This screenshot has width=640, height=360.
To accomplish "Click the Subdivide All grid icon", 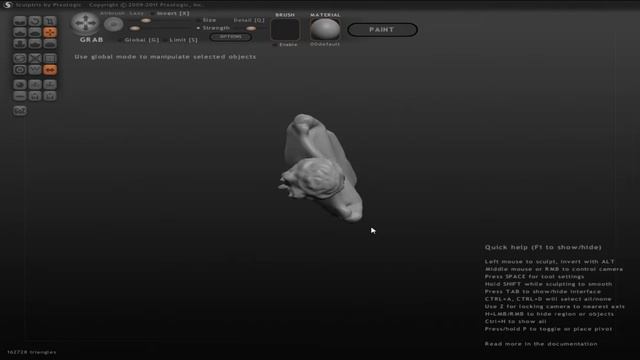I will point(50,58).
